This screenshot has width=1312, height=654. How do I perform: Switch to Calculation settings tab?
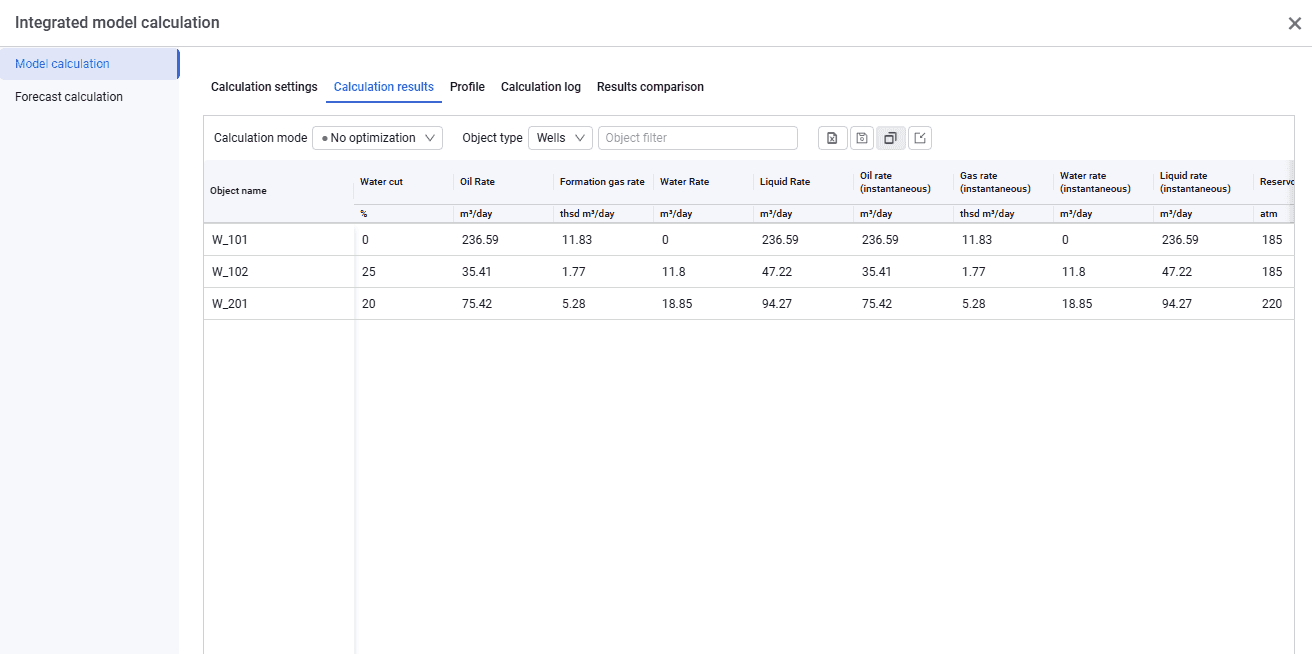[x=264, y=87]
